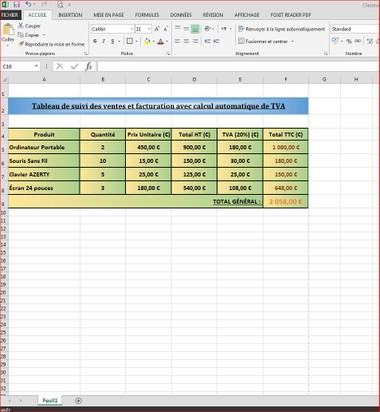This screenshot has width=380, height=412.
Task: Add a new sheet with plus icon
Action: (x=78, y=401)
